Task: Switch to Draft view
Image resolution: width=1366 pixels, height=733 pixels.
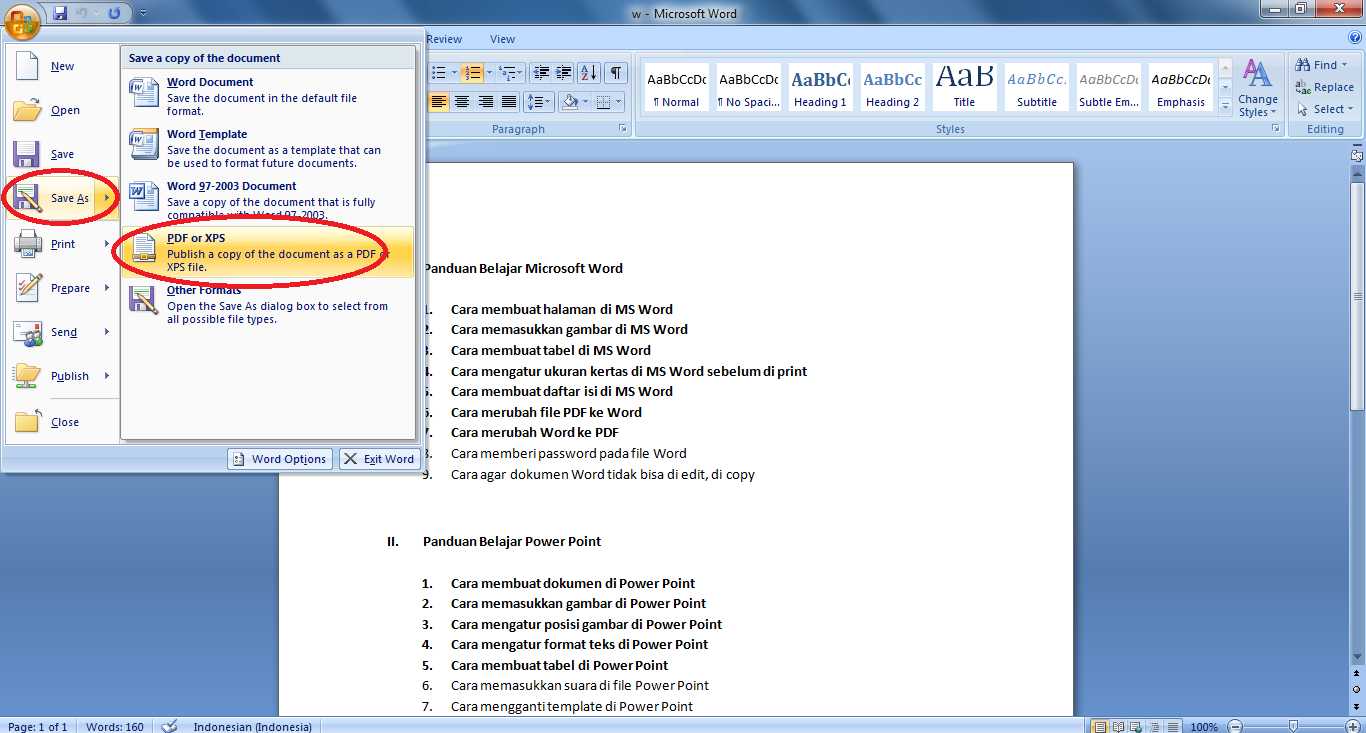Action: tap(1173, 726)
